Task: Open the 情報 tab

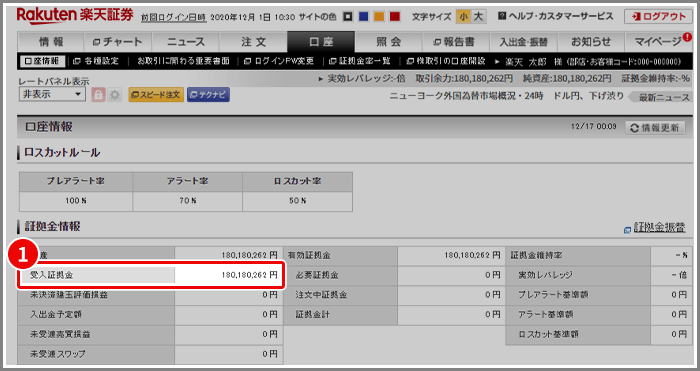Action: click(51, 42)
